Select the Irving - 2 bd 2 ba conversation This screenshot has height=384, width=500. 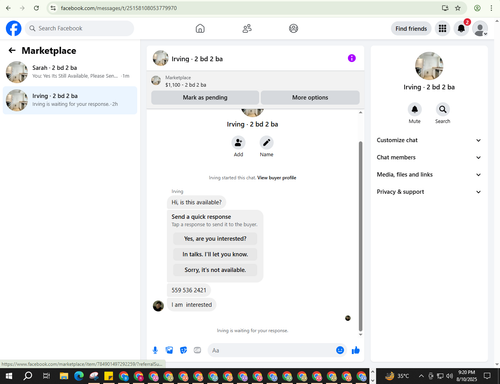point(70,100)
